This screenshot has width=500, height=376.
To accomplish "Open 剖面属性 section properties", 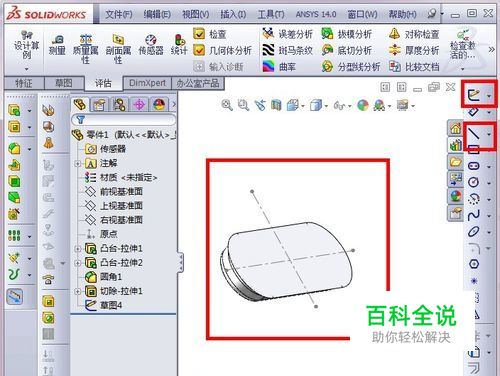I will tap(118, 49).
